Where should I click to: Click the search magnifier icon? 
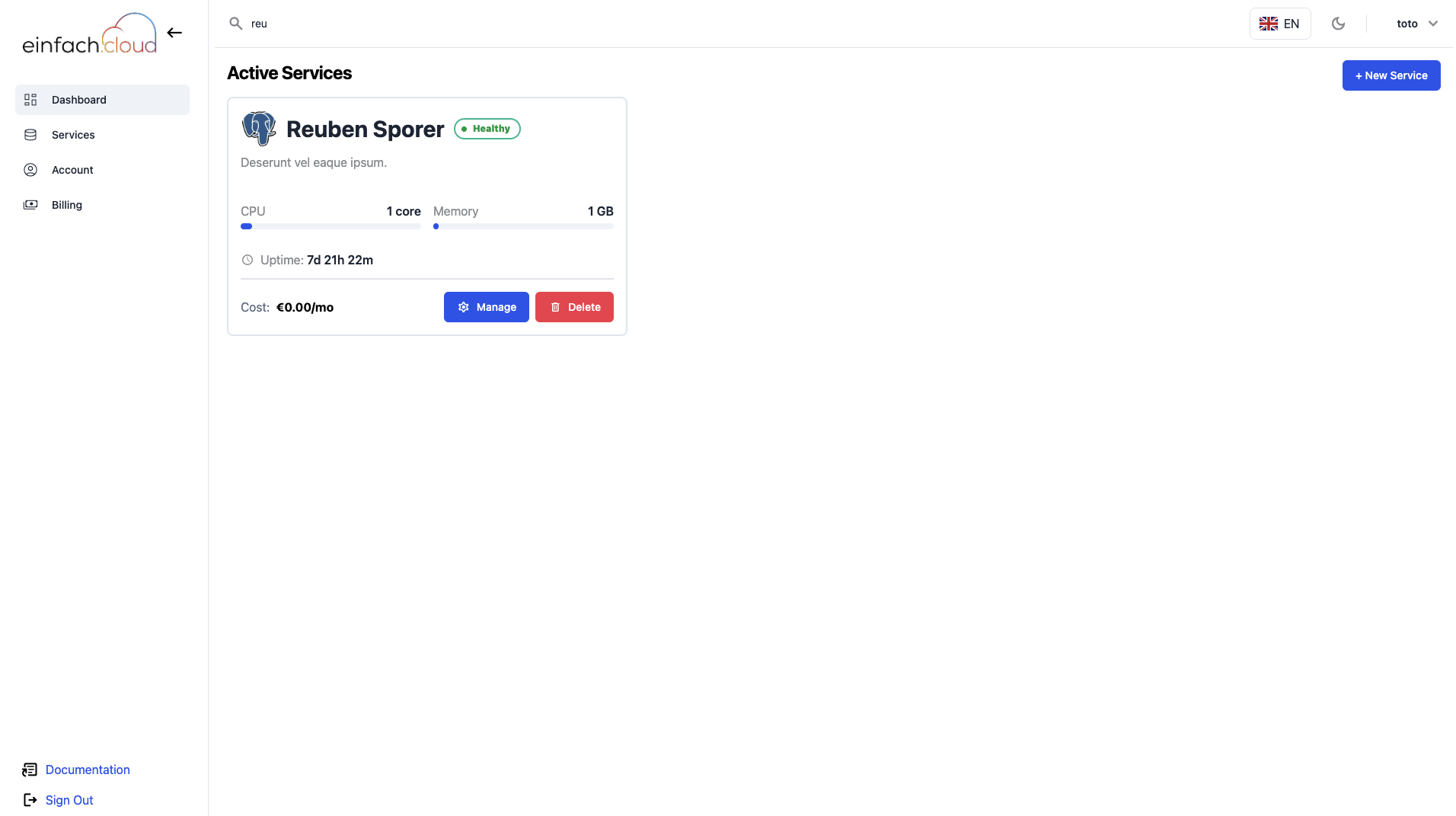pos(236,24)
